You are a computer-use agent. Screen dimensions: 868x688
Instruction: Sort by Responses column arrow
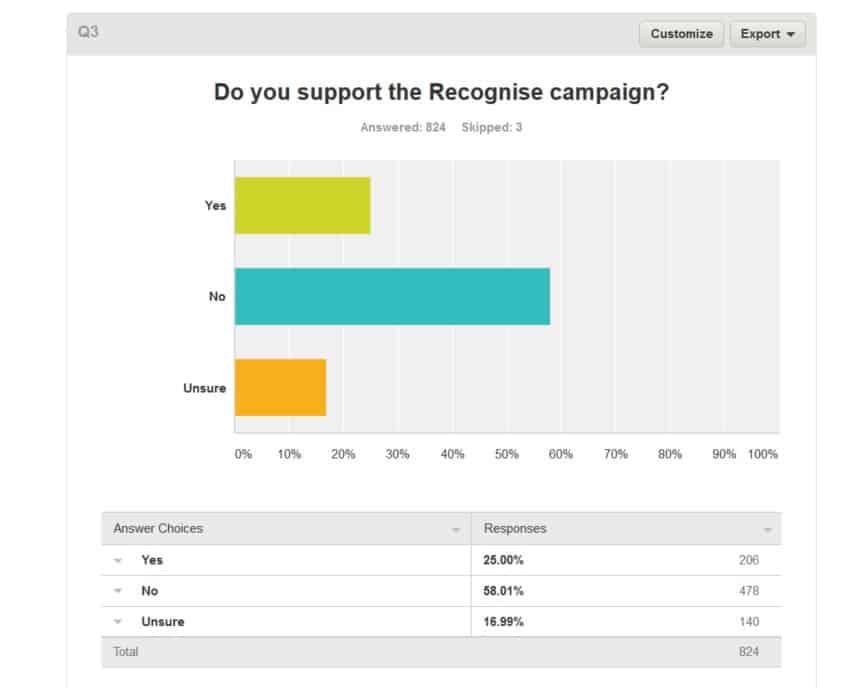pyautogui.click(x=767, y=529)
